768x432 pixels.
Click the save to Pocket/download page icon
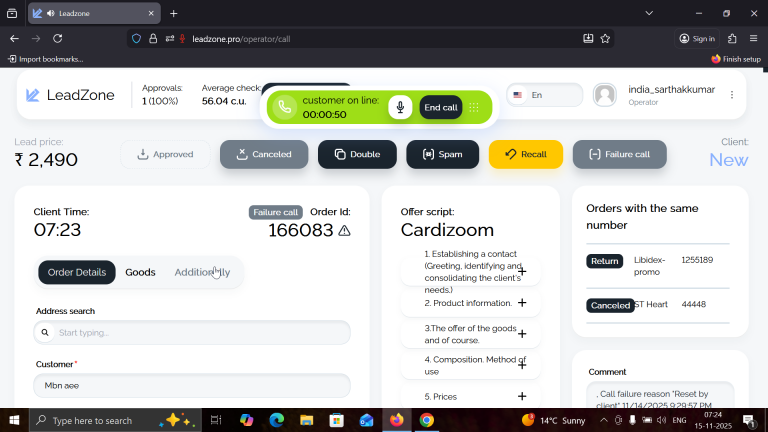pos(588,39)
